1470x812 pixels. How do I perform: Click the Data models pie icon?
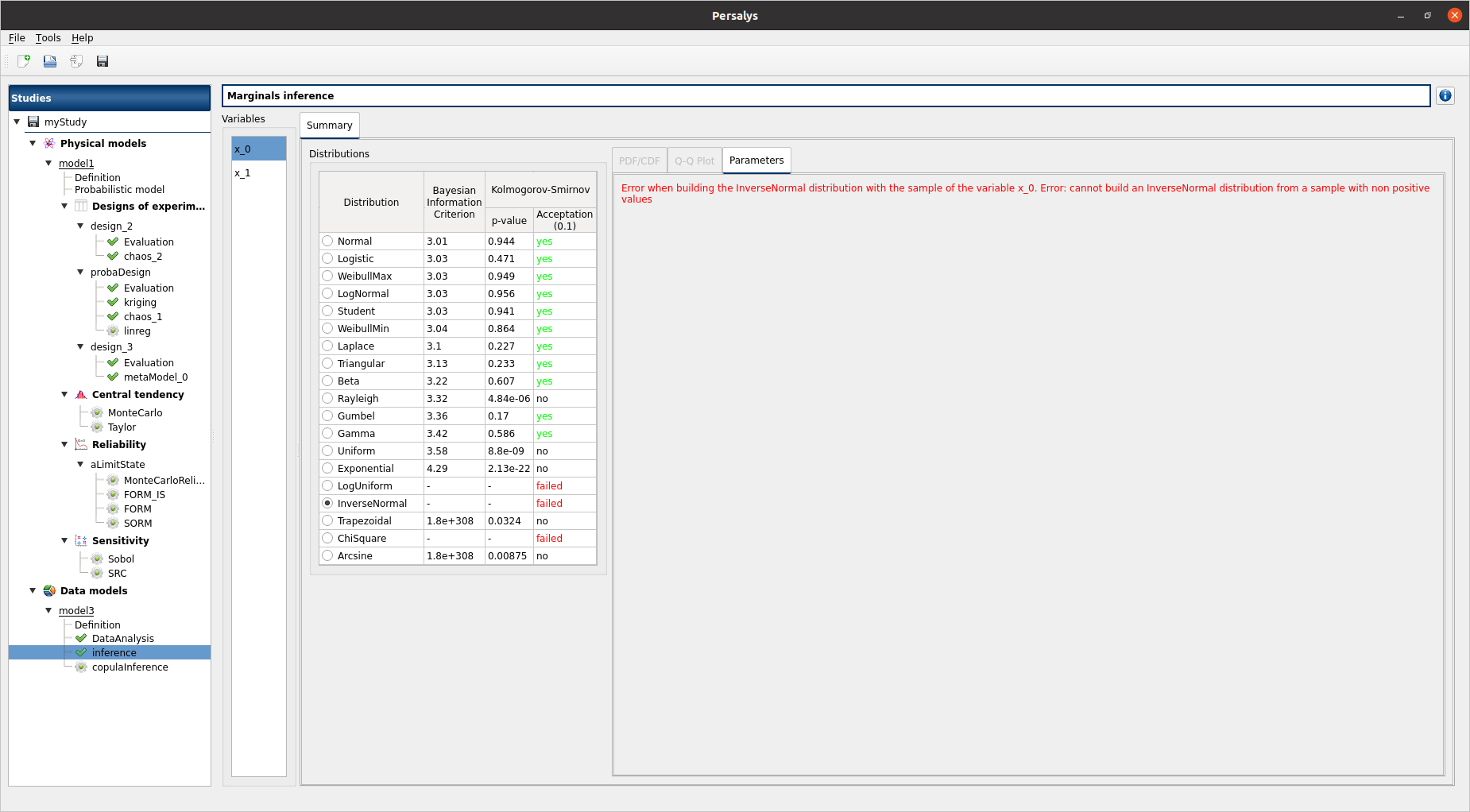click(49, 591)
